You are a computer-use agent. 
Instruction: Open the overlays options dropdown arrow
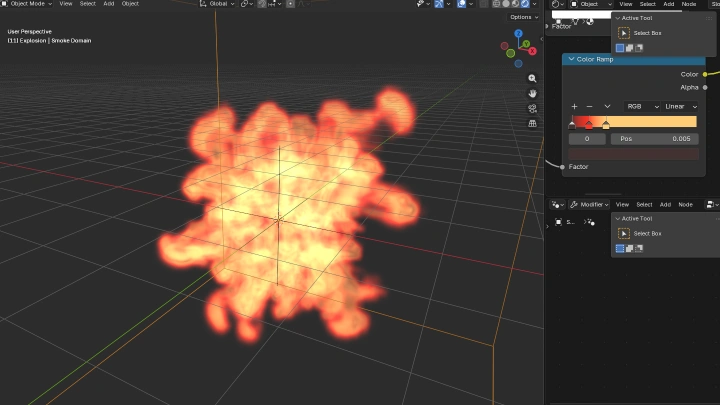471,4
